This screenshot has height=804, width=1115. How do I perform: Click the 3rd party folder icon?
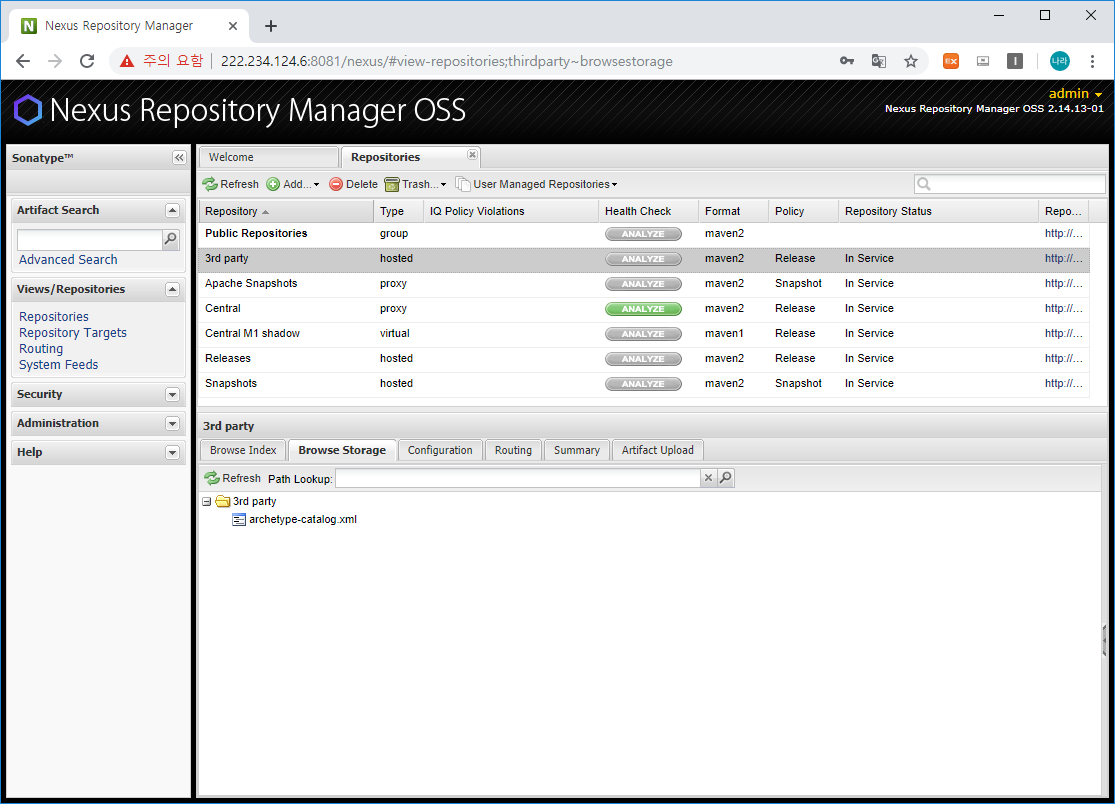coord(223,501)
